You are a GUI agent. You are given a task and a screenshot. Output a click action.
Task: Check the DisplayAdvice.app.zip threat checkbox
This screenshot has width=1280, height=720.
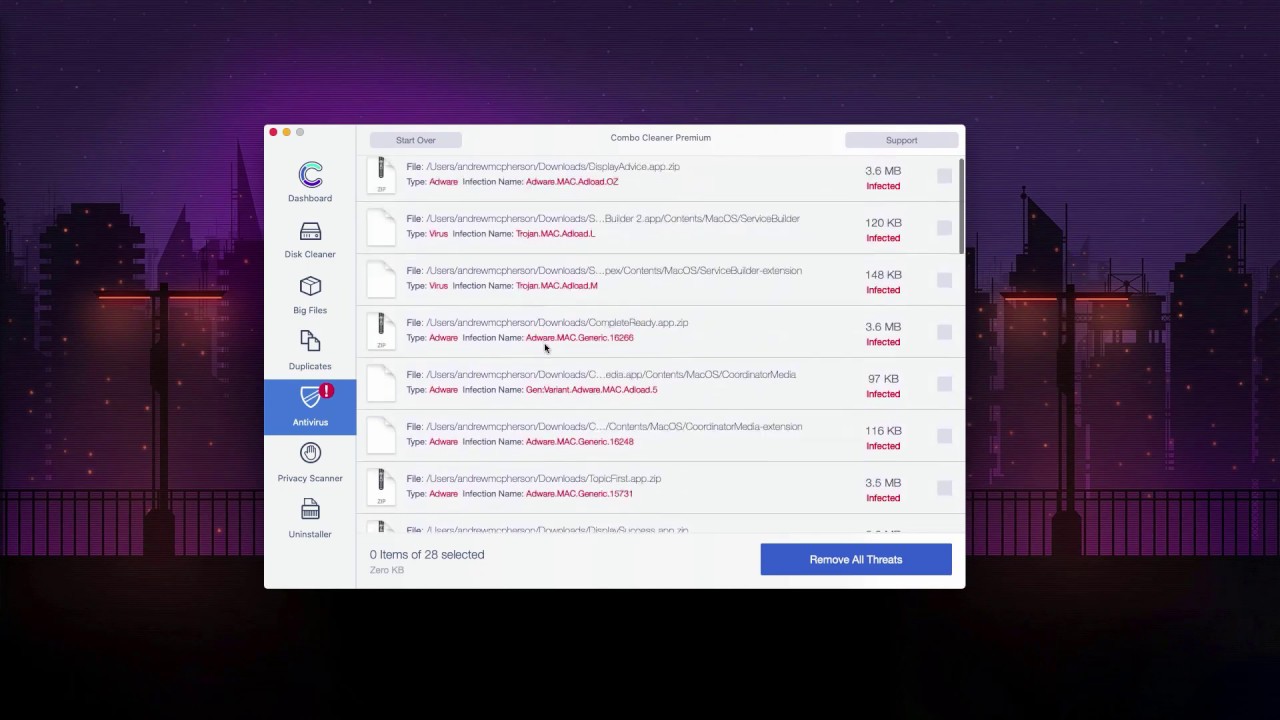tap(944, 176)
